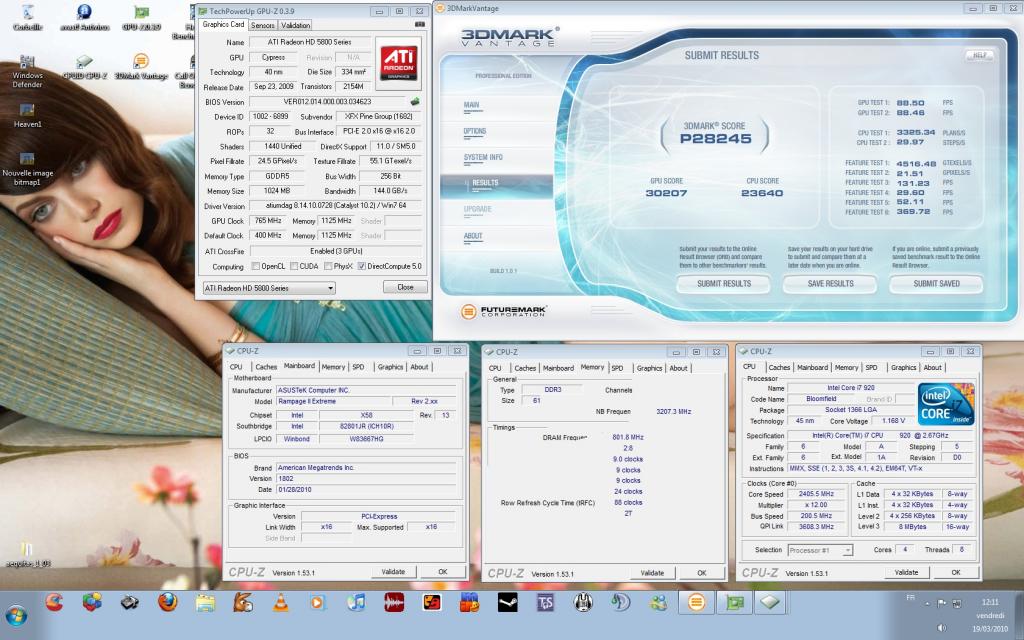
Task: Open ABOUT in 3DMark Vantage sidebar
Action: pos(473,236)
